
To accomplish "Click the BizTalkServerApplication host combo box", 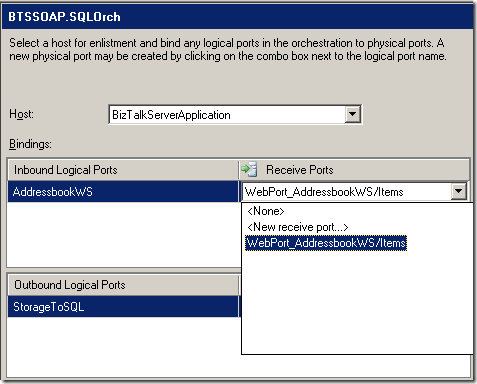I will [x=235, y=115].
